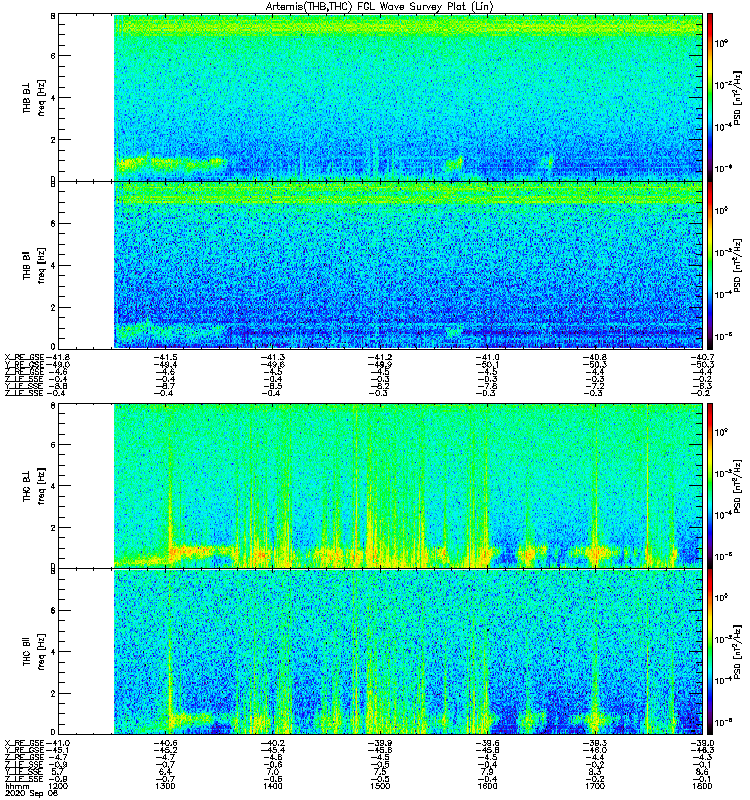This screenshot has width=750, height=800.
Task: Click the '1500' time tick label
Action: [x=380, y=786]
